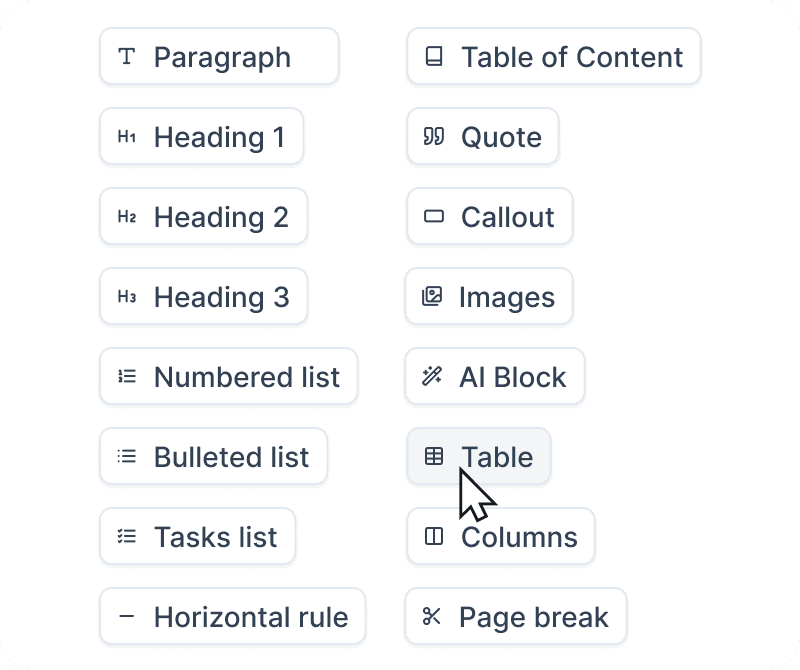800x670 pixels.
Task: Click the H1 heading icon
Action: coord(127,136)
